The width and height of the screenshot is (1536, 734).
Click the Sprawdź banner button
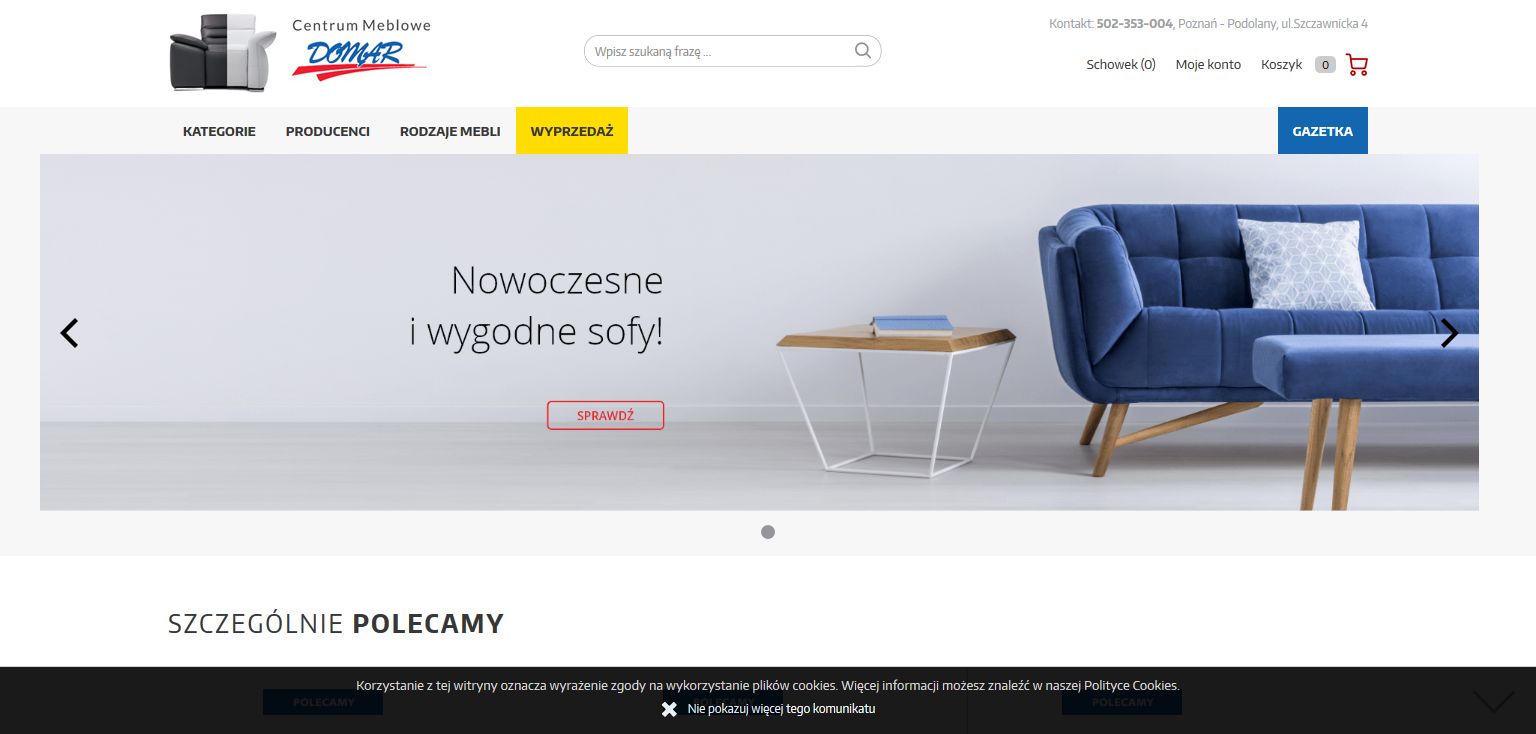point(605,415)
